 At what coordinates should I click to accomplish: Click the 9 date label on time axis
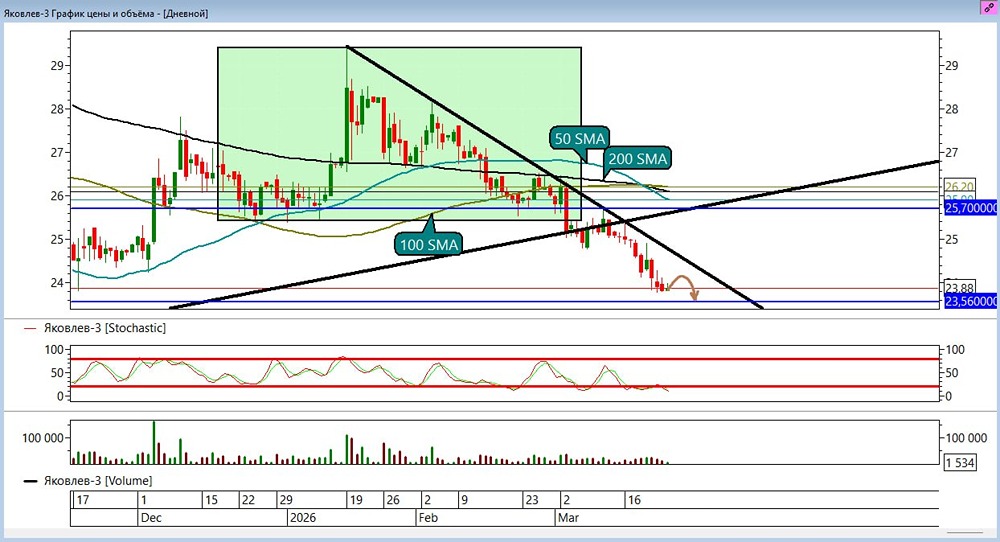[464, 500]
